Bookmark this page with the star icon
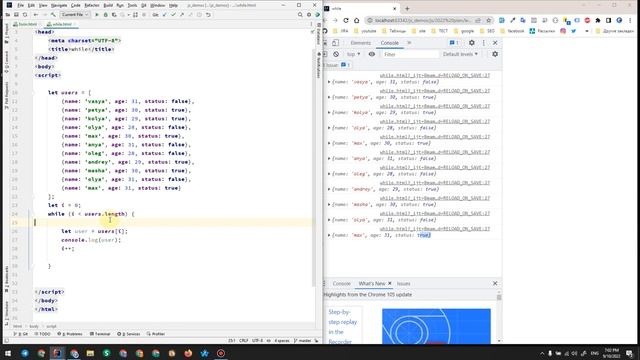The image size is (640, 360). [488, 20]
